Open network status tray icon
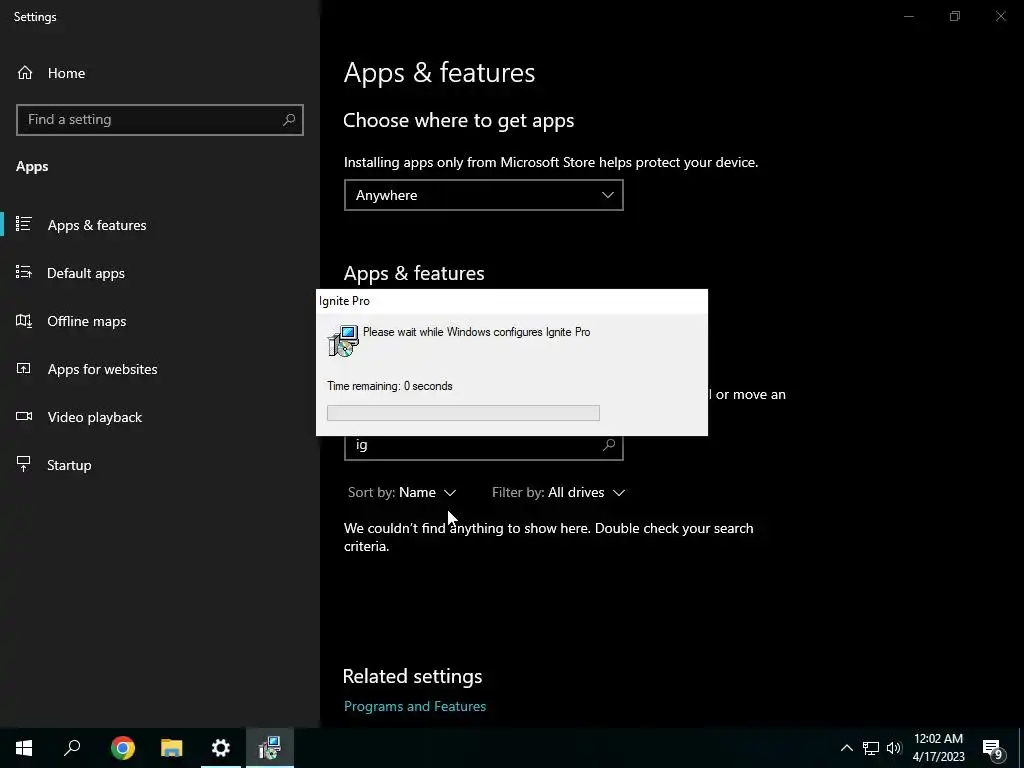 point(871,748)
